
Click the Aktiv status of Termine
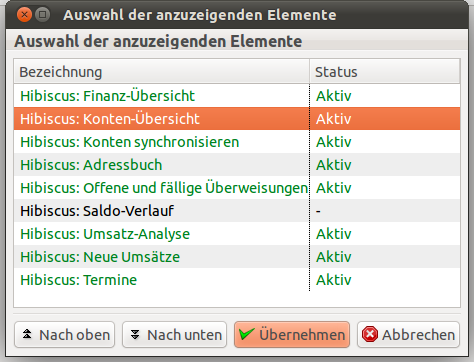click(334, 280)
